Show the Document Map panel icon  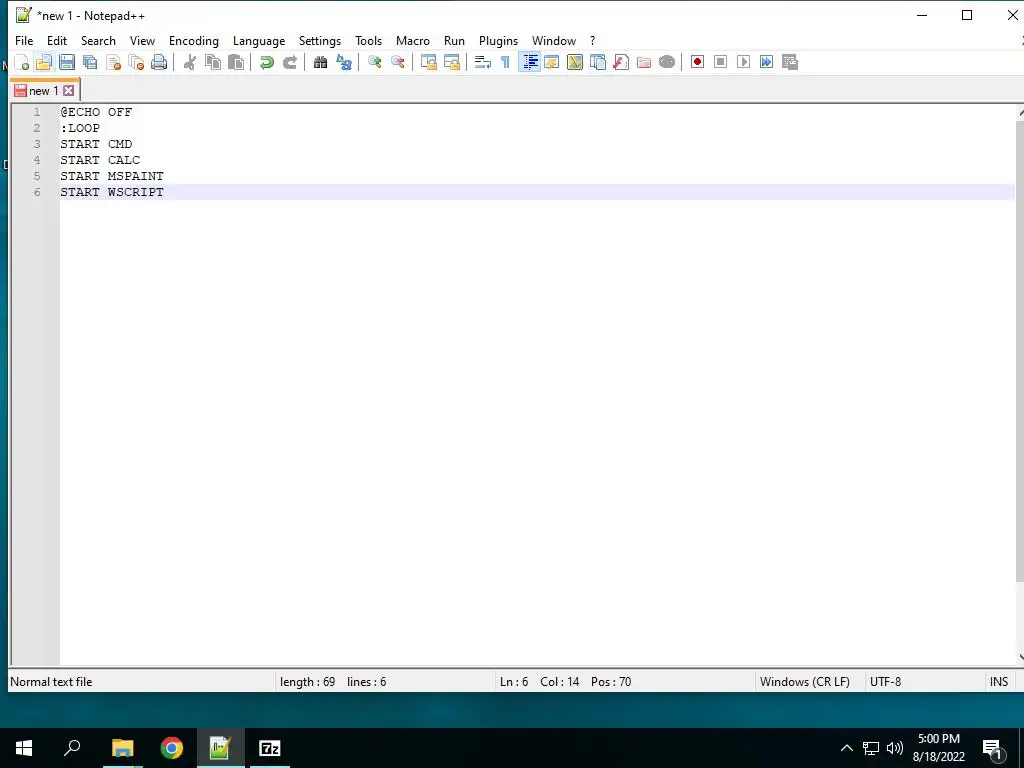(575, 62)
